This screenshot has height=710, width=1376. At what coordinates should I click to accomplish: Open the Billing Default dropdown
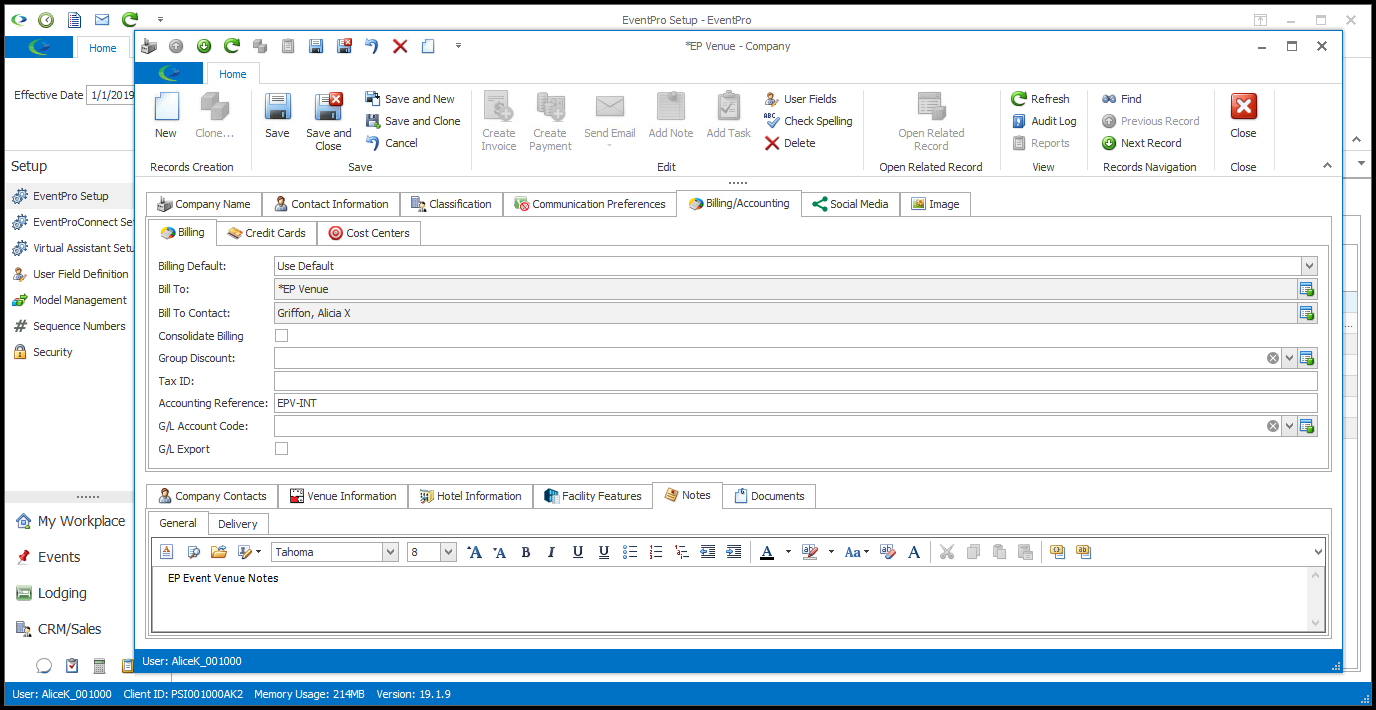[x=1309, y=266]
